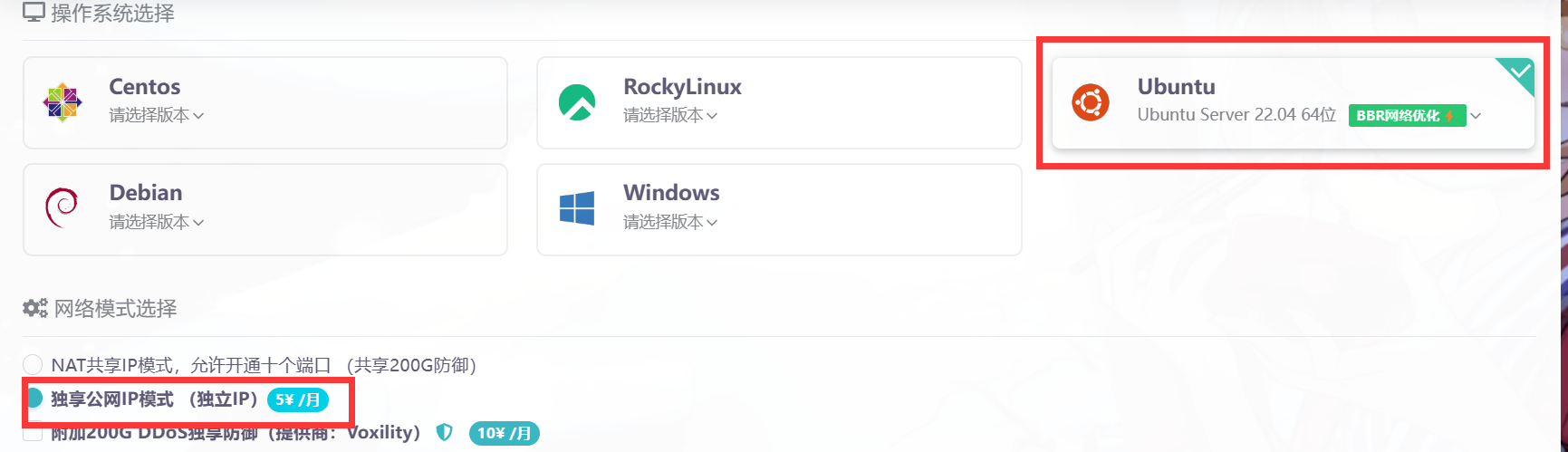Expand the Ubuntu Server 22.04 version dropdown
Image resolution: width=1568 pixels, height=452 pixels.
[x=1476, y=116]
